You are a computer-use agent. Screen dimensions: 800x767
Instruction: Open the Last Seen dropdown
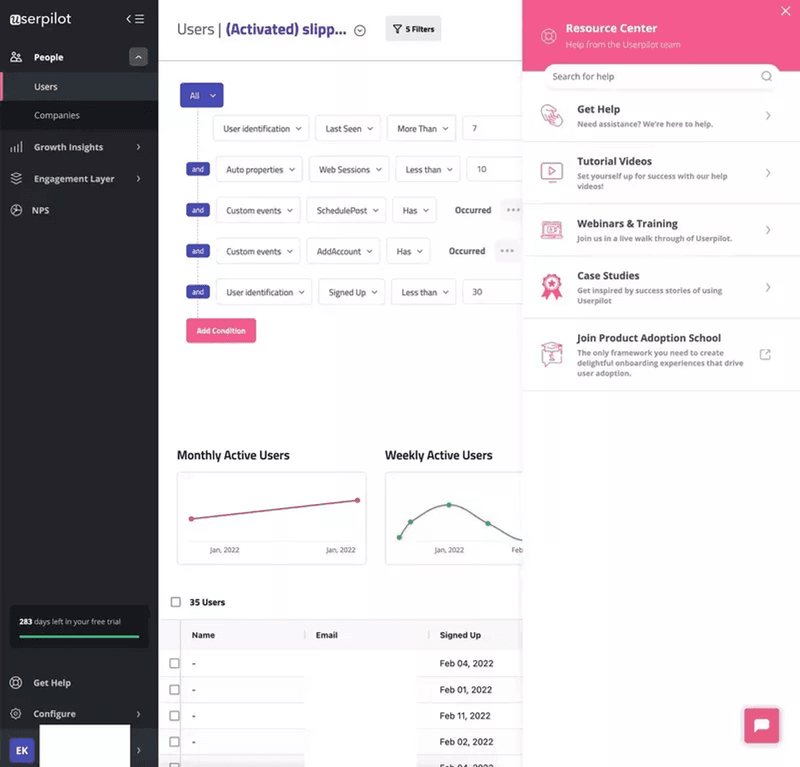click(349, 129)
